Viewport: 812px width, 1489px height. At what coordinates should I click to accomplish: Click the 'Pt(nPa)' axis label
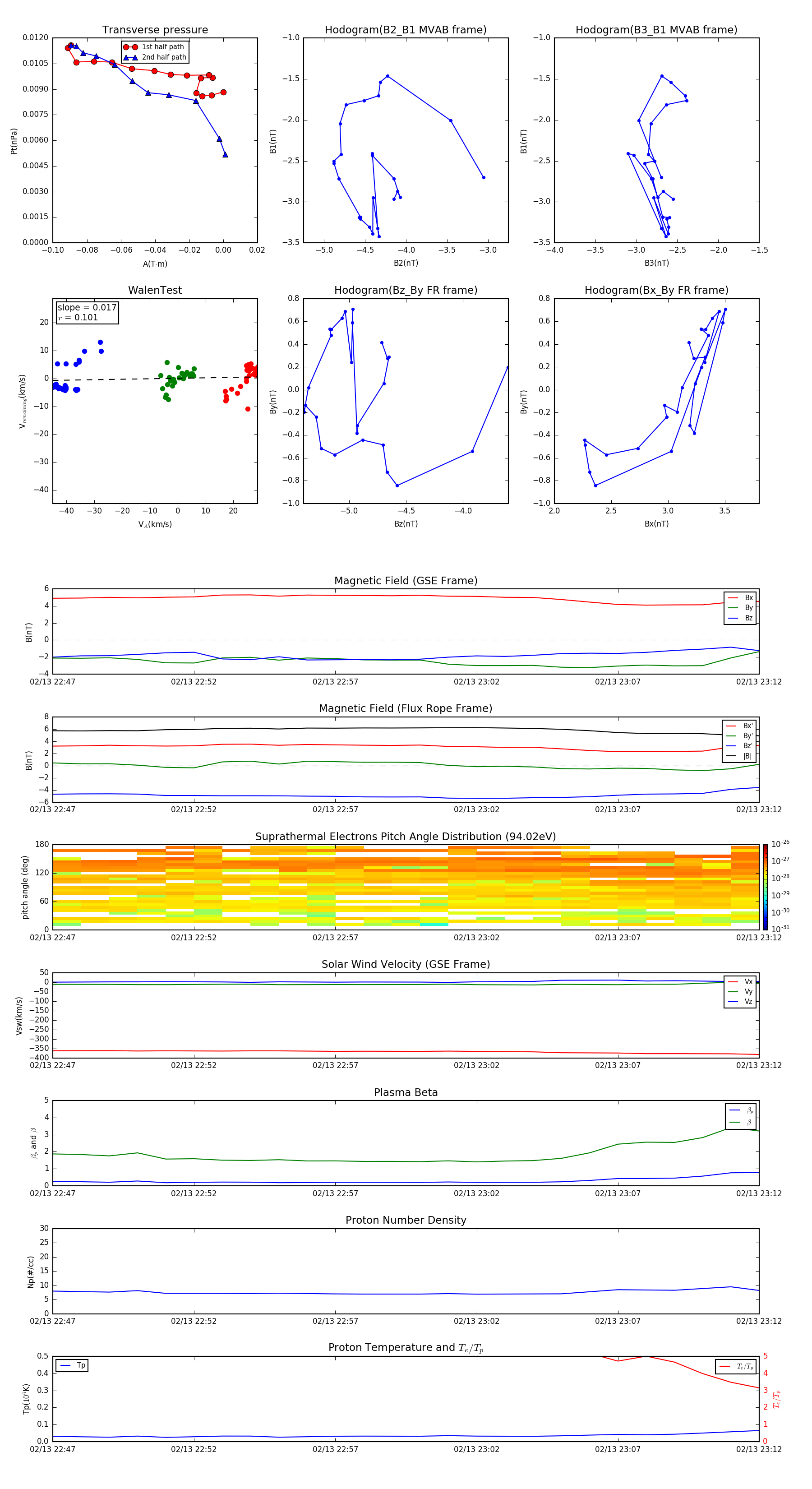click(x=14, y=140)
